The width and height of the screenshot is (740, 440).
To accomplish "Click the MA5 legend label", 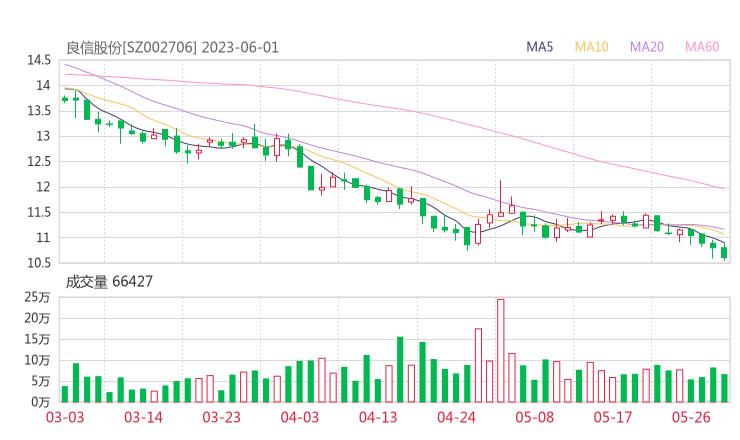I will point(539,47).
